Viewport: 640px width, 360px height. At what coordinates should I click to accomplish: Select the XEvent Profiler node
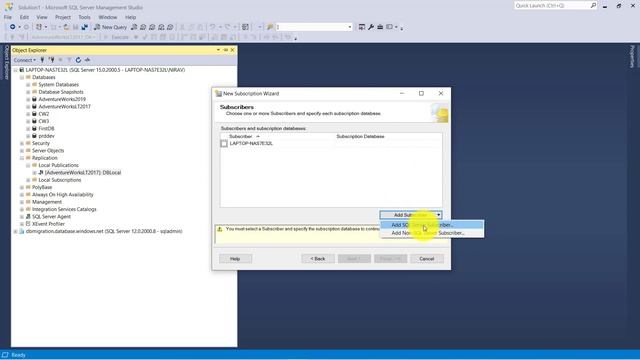(48, 224)
